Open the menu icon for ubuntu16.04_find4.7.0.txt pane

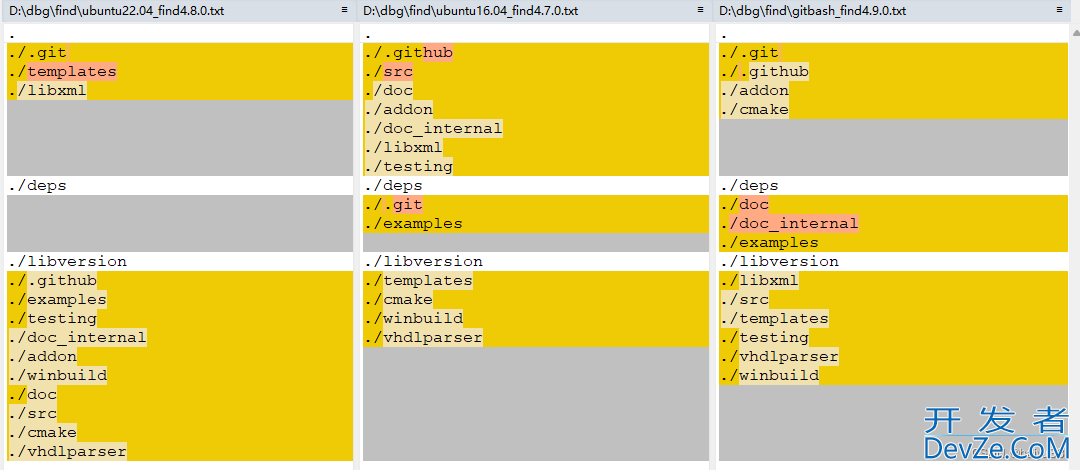[x=700, y=10]
